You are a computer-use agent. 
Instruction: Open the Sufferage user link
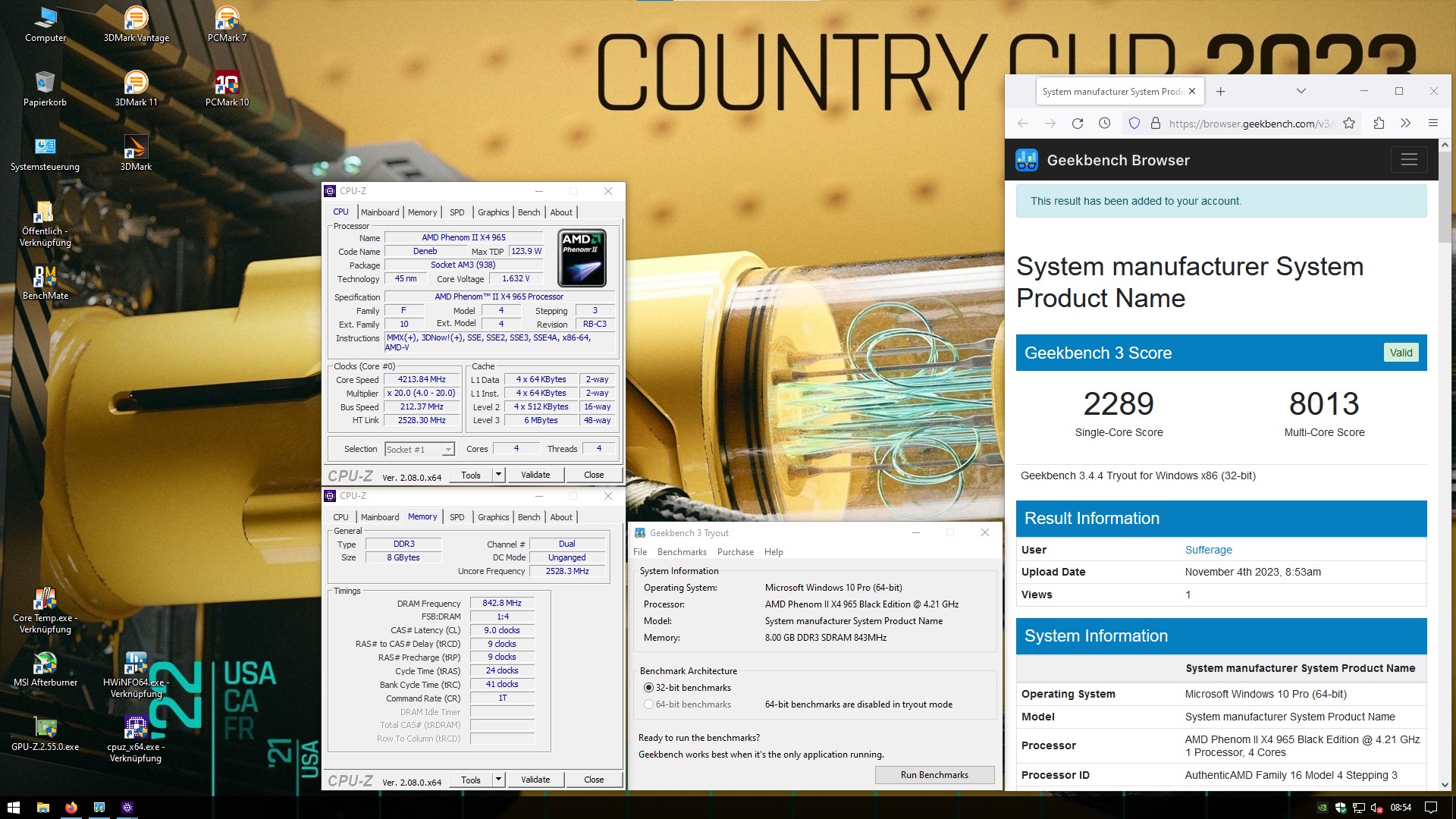point(1209,550)
